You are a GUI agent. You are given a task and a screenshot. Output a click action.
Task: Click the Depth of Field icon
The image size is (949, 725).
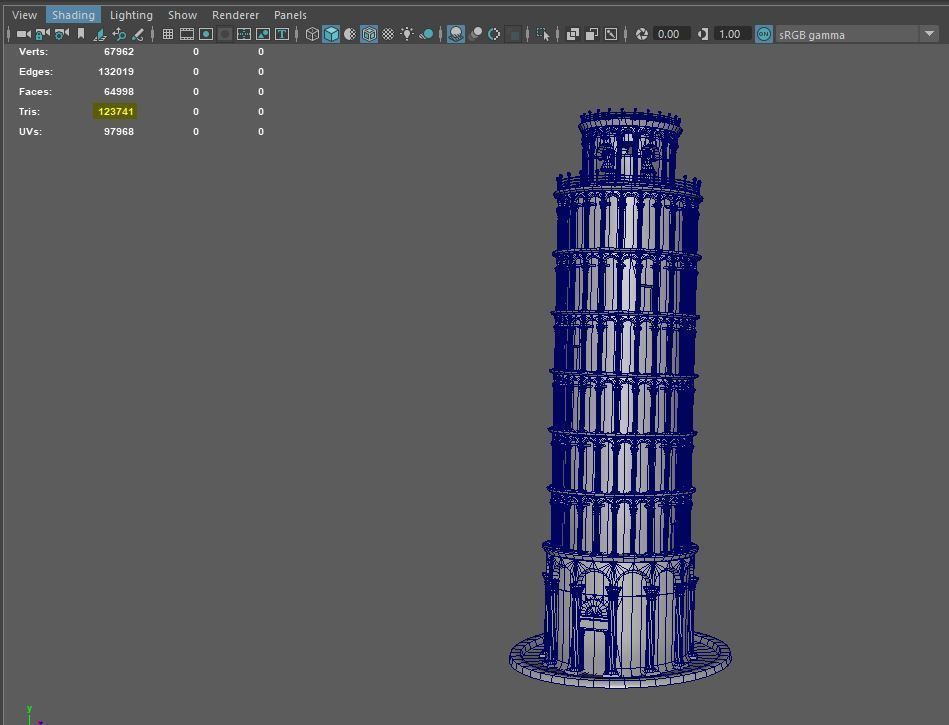pos(513,34)
